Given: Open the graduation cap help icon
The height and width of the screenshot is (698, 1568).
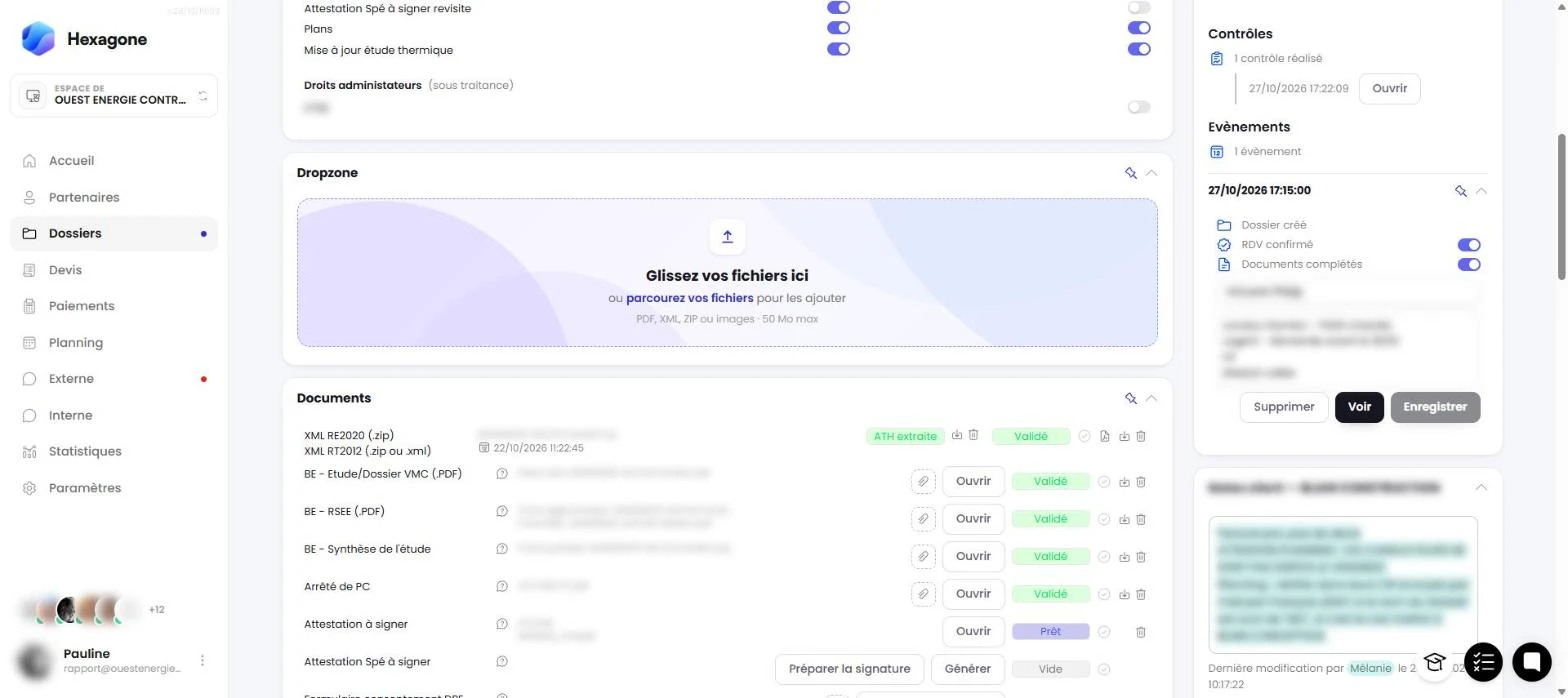Looking at the screenshot, I should click(1435, 661).
